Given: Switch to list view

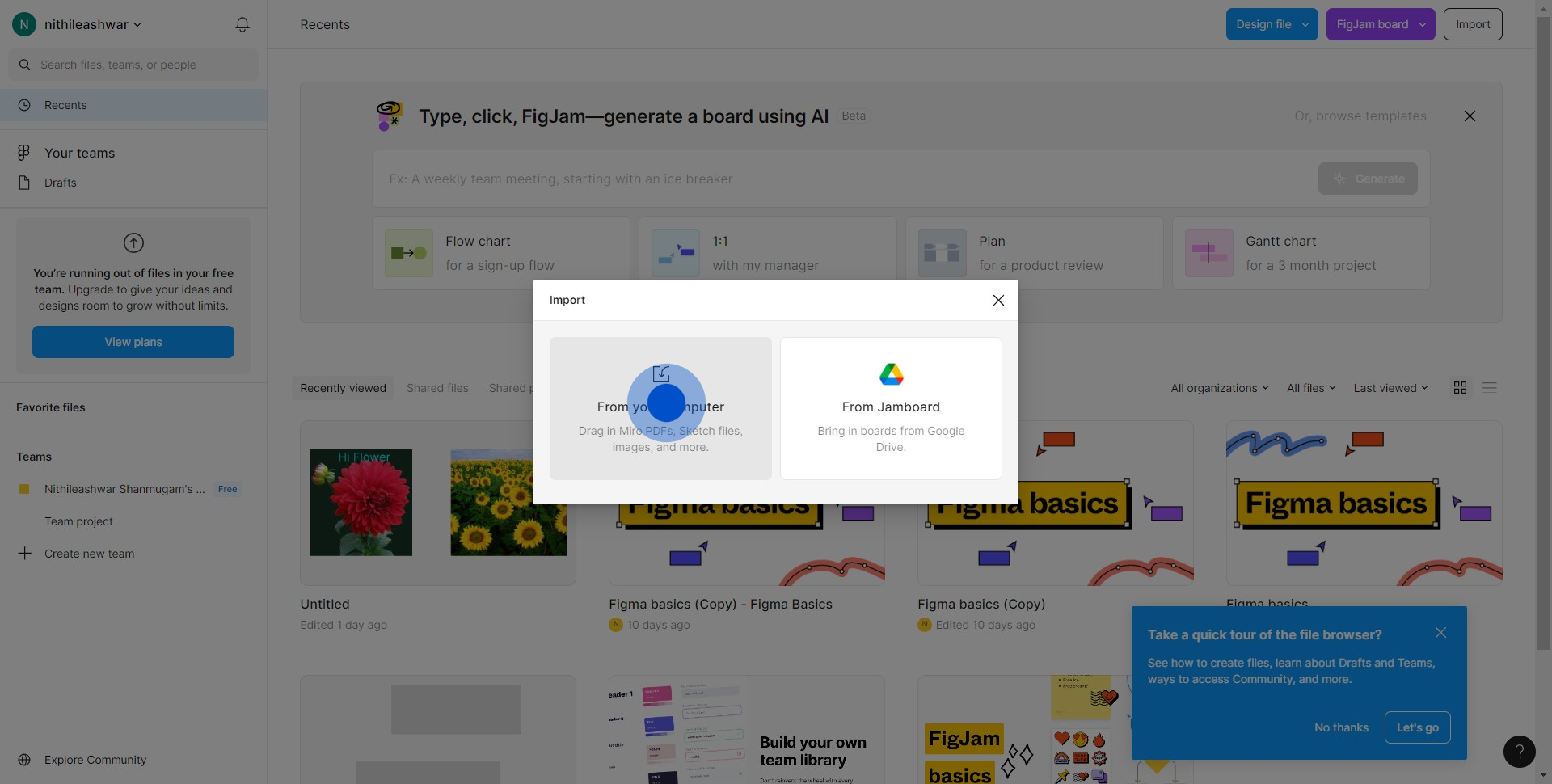Looking at the screenshot, I should [x=1489, y=388].
